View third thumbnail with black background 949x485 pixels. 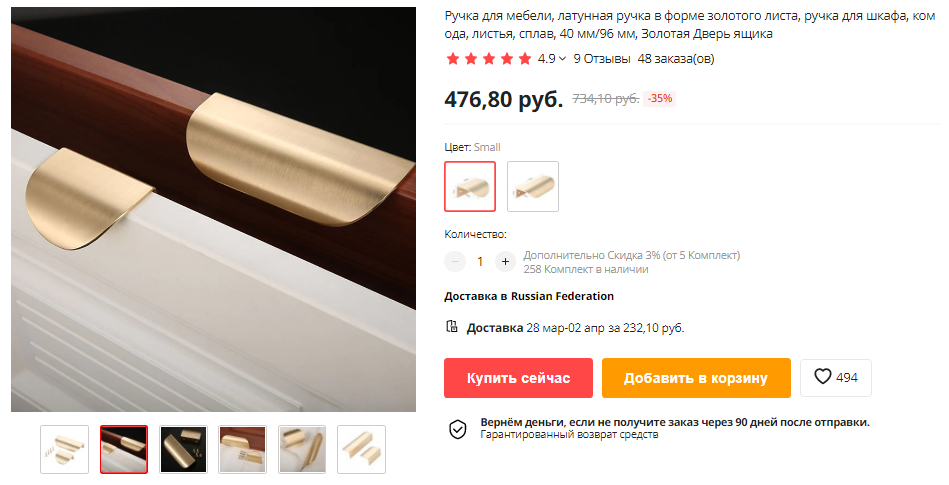pyautogui.click(x=183, y=449)
